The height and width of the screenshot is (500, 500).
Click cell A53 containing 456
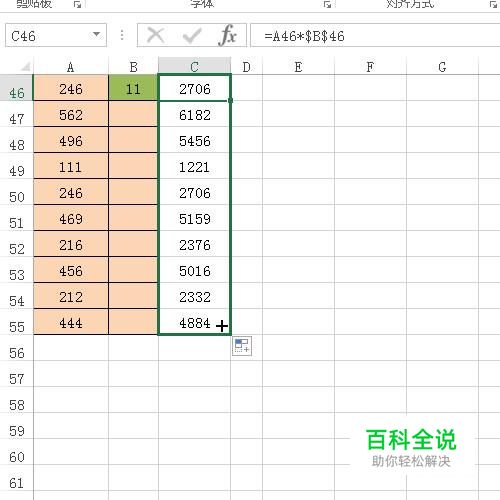(x=71, y=270)
